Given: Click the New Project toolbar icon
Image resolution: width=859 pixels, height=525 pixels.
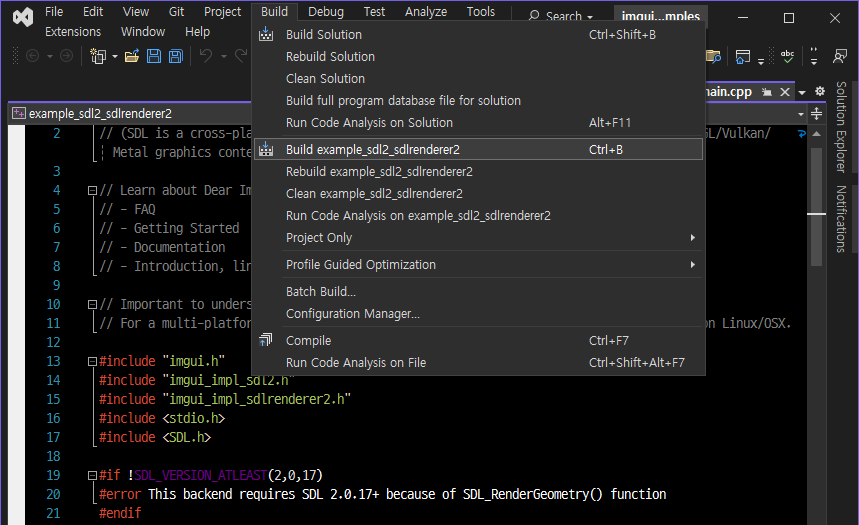Looking at the screenshot, I should pos(98,56).
